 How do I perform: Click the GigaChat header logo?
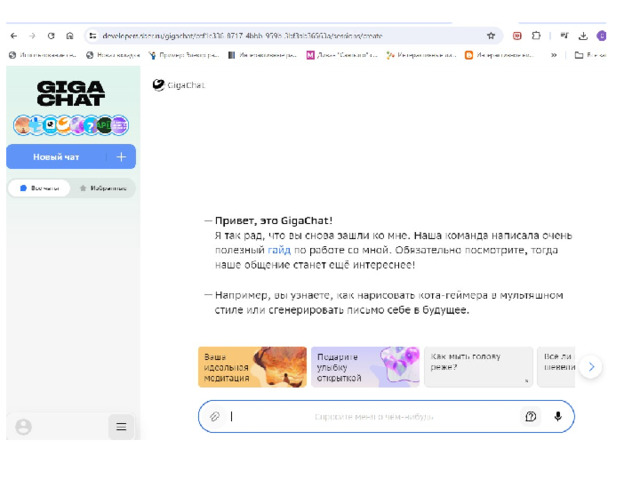[178, 85]
